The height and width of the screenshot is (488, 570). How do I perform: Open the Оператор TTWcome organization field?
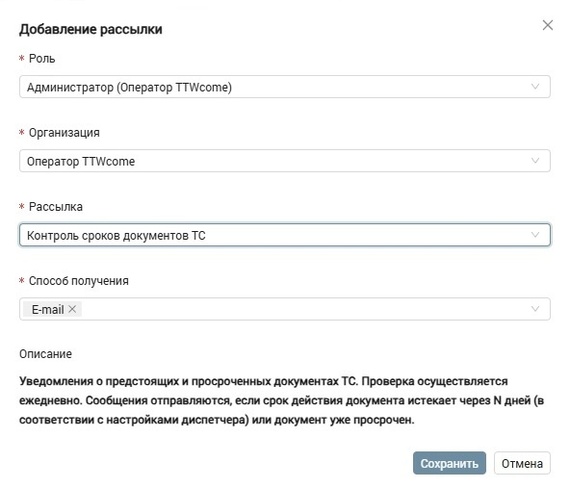click(285, 161)
